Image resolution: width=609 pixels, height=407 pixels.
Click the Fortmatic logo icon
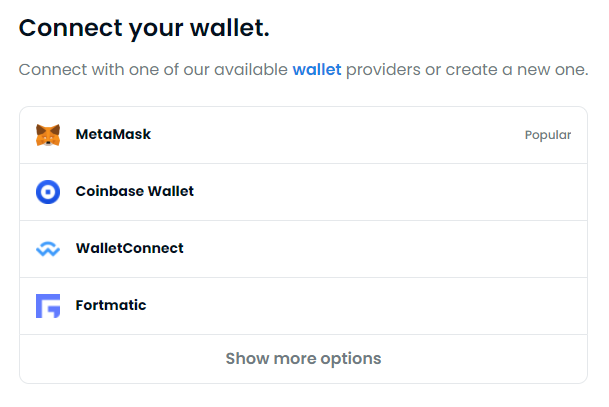coord(48,306)
